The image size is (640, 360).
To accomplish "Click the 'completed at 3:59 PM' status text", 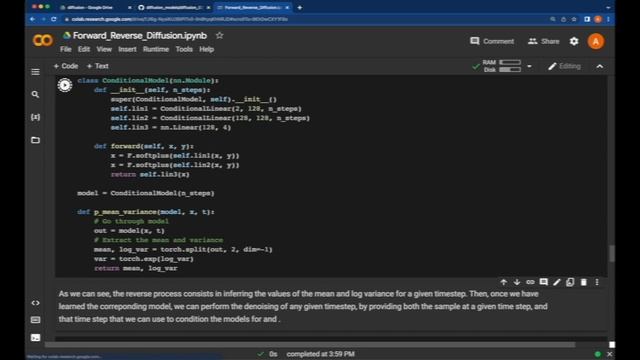I will point(320,354).
